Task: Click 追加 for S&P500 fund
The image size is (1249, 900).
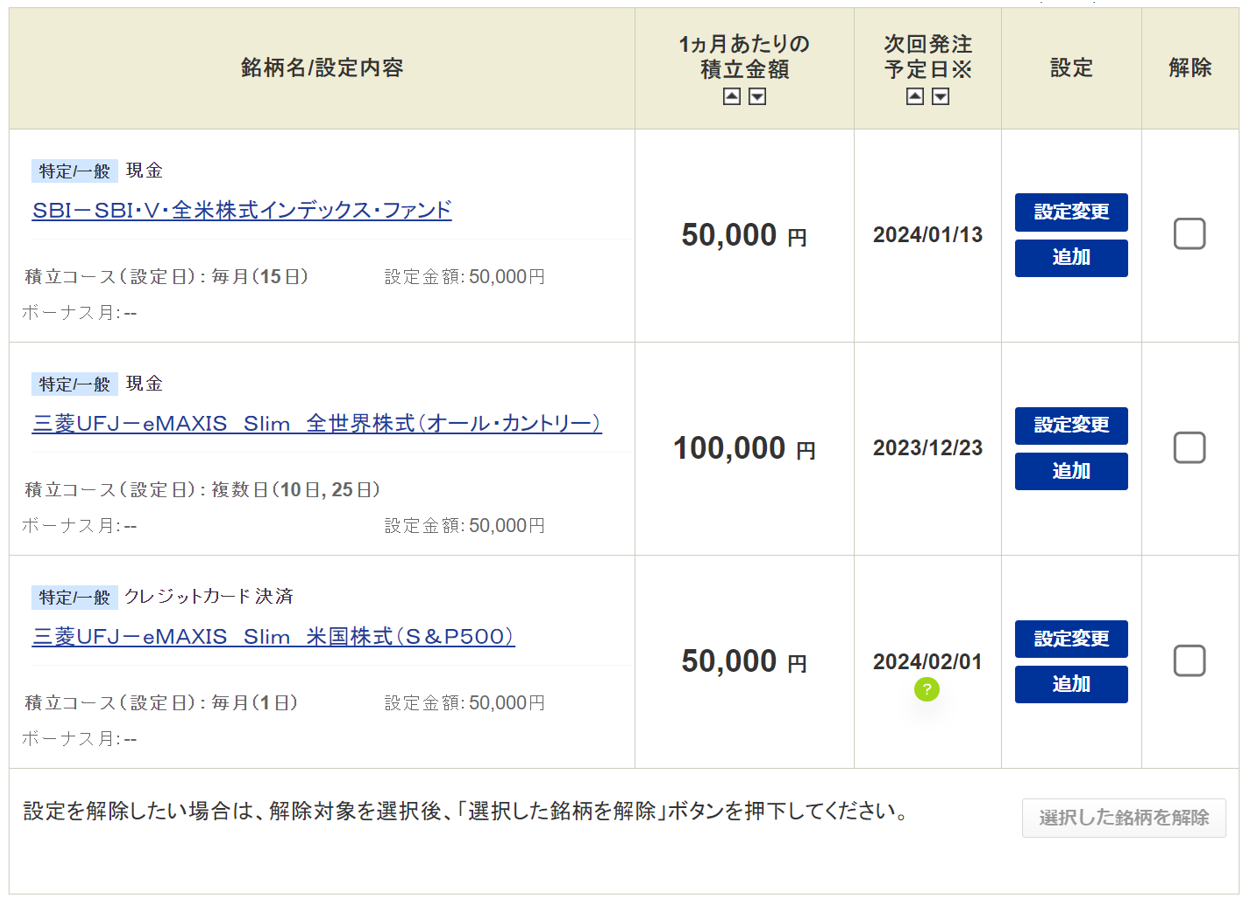Action: [1071, 684]
